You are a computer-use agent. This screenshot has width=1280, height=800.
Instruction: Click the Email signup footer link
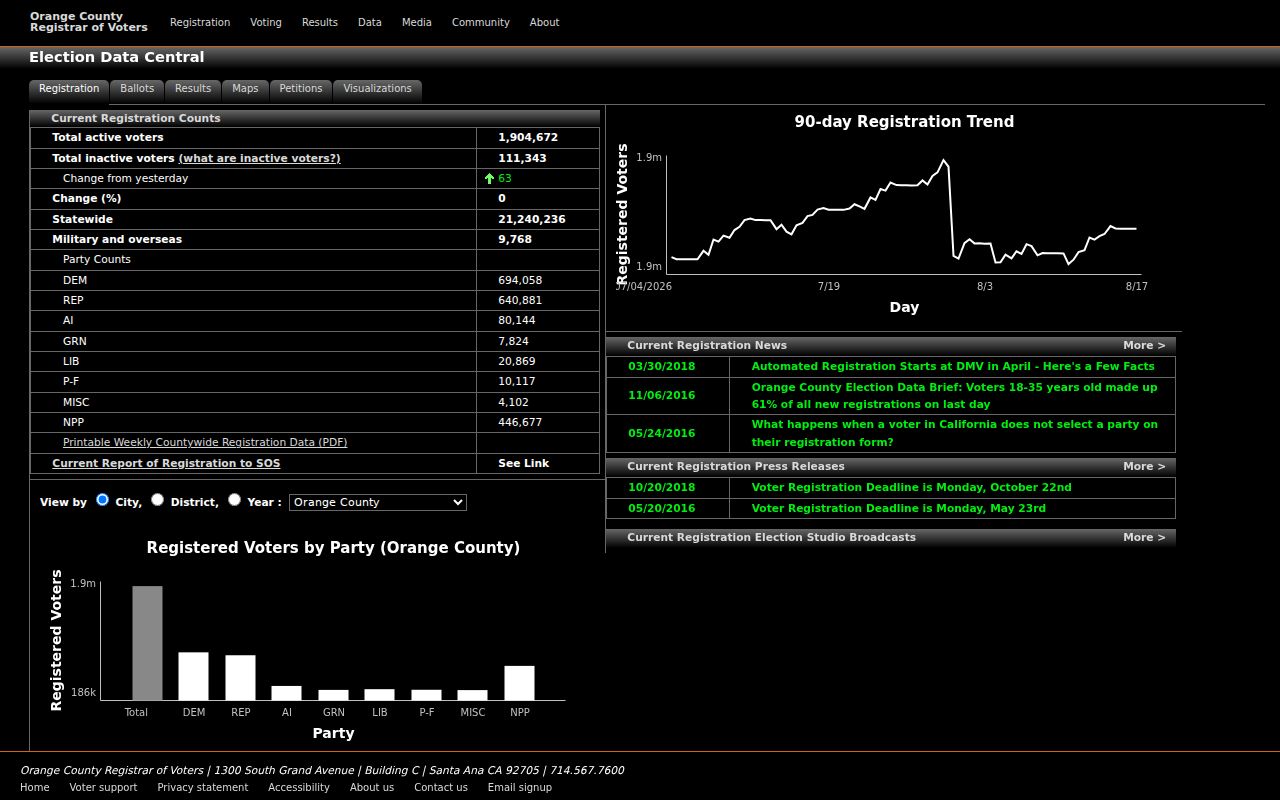coord(519,787)
